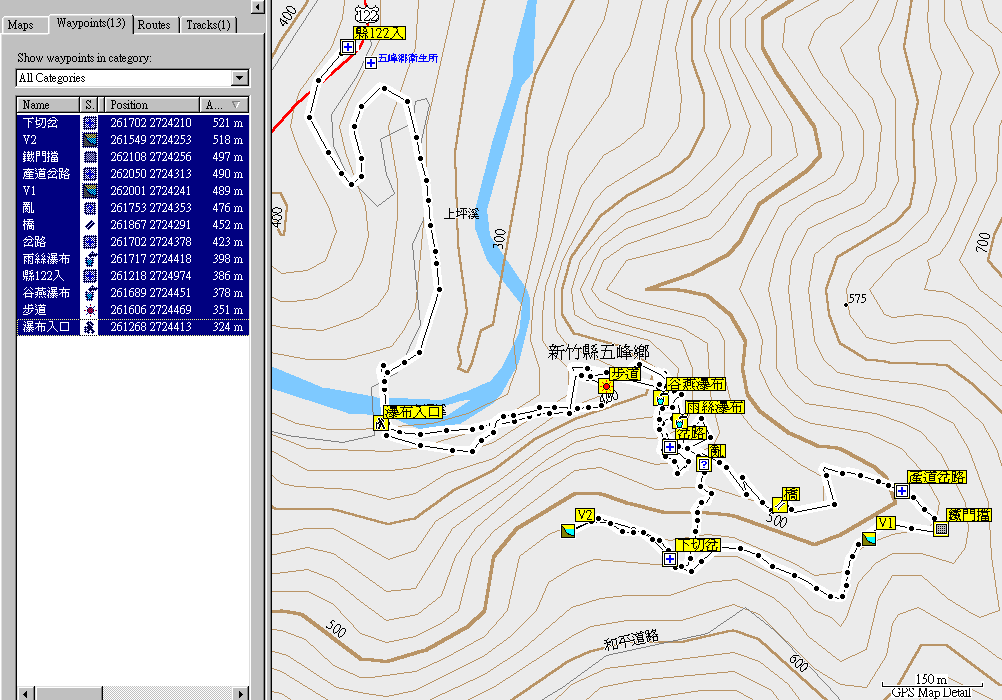Select the 產道岔路 name in the list
This screenshot has height=700, width=1002.
(46, 174)
